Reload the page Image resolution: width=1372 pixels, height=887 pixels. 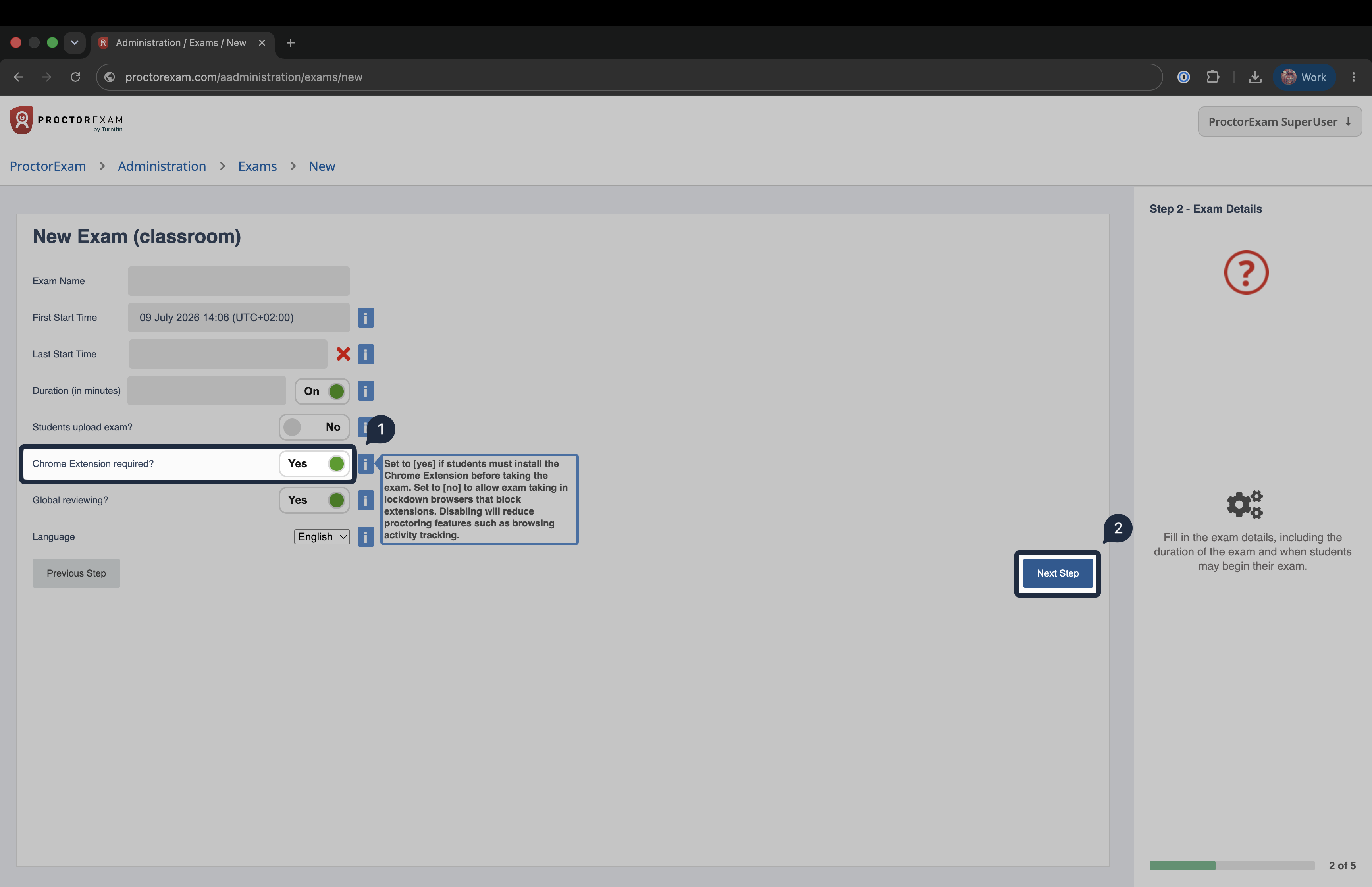point(75,77)
